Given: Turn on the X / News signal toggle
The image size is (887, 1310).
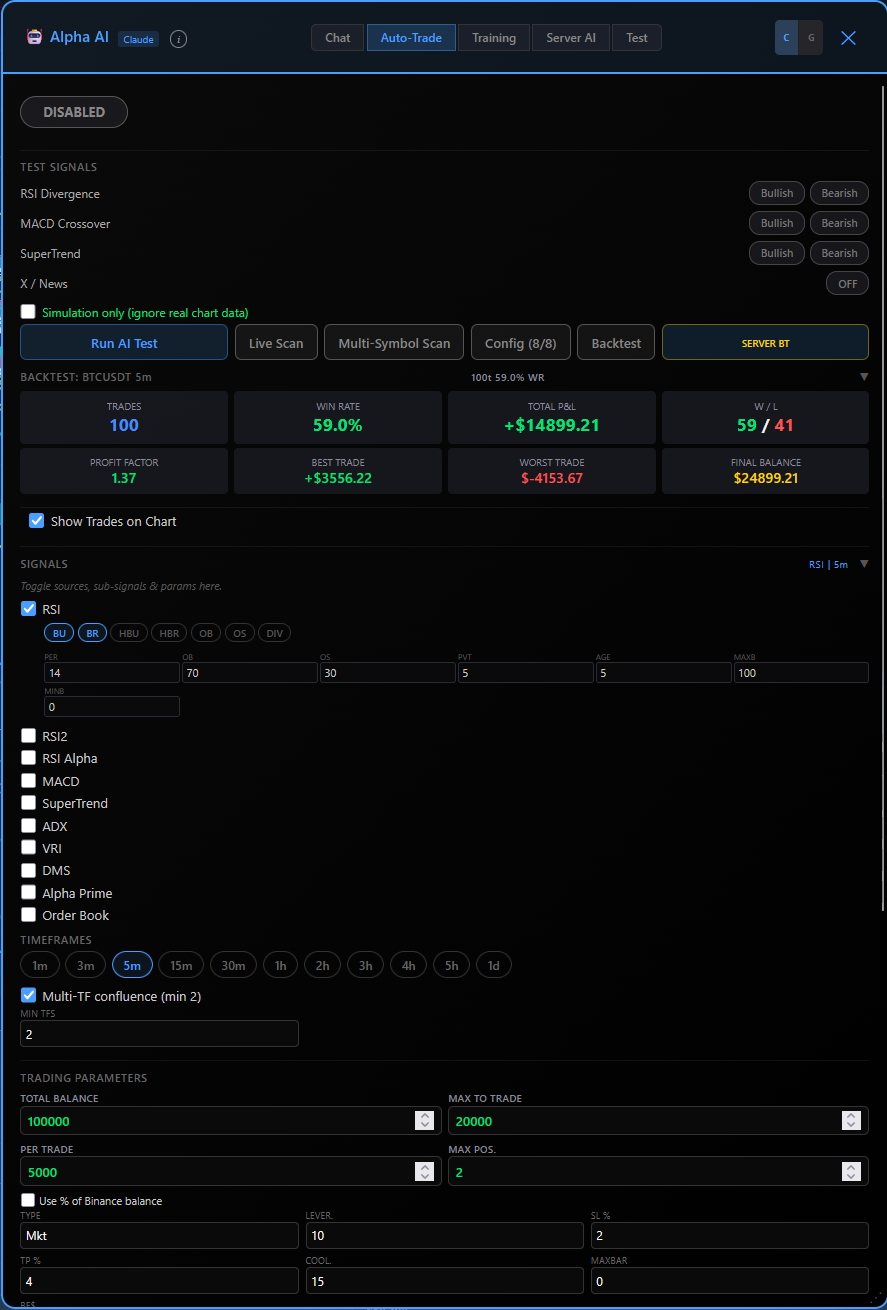Looking at the screenshot, I should click(x=846, y=283).
